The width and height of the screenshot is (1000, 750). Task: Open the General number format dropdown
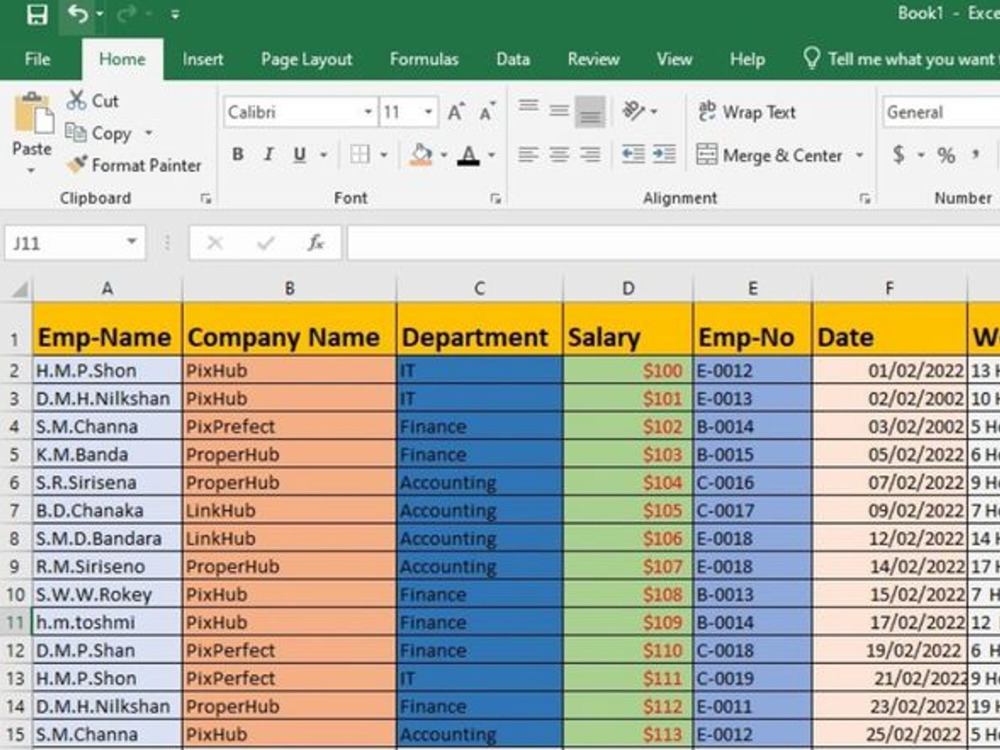[941, 112]
